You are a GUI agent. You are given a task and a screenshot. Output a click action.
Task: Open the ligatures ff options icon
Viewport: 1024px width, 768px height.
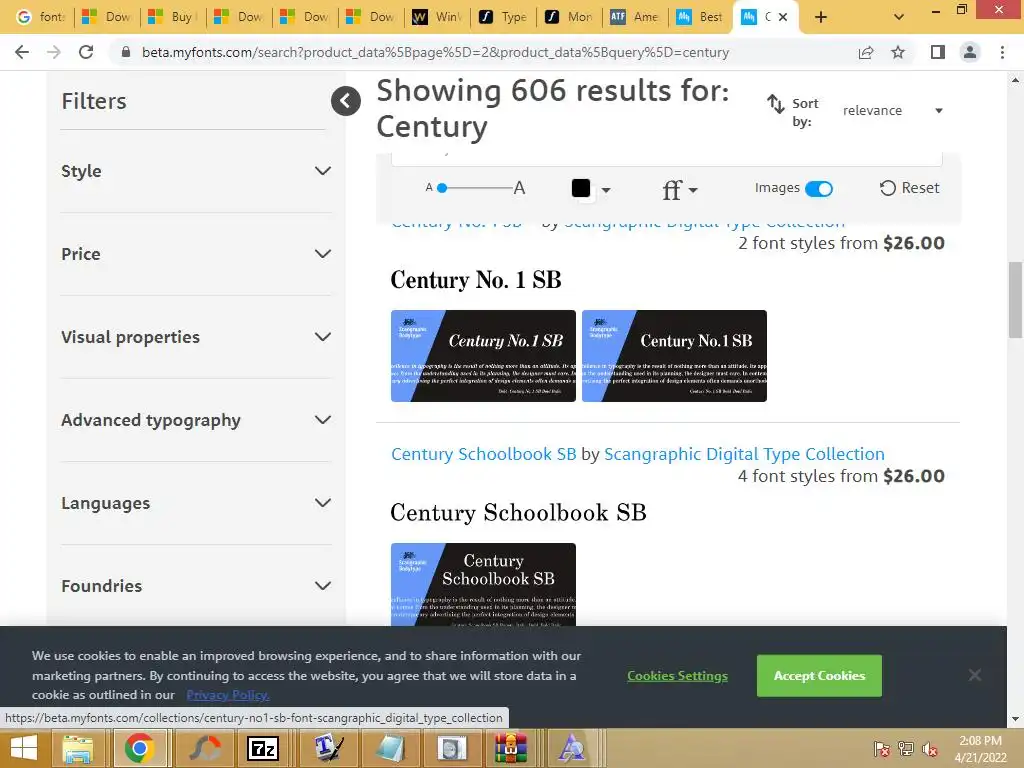tap(679, 190)
